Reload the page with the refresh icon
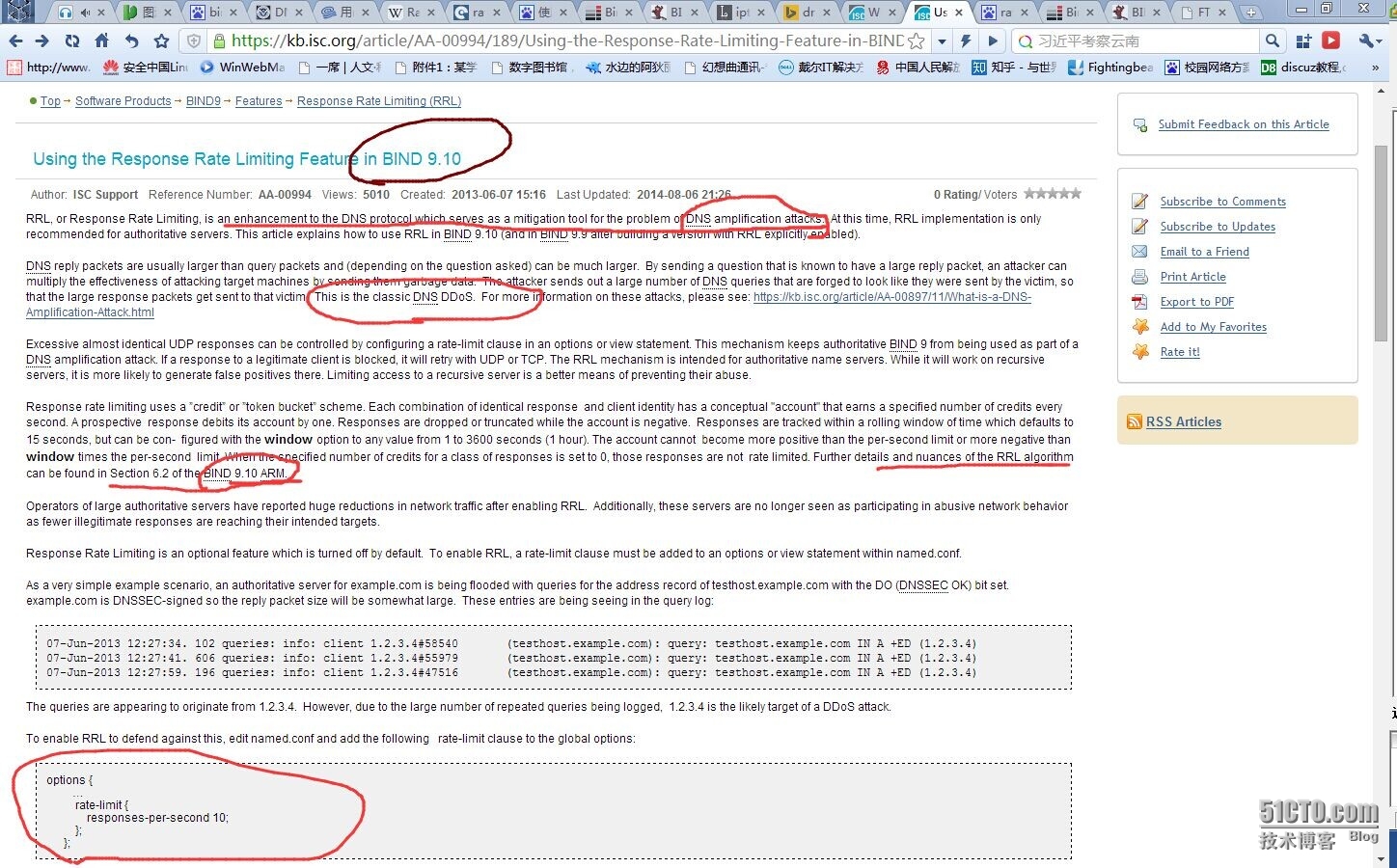The image size is (1397, 868). (72, 41)
